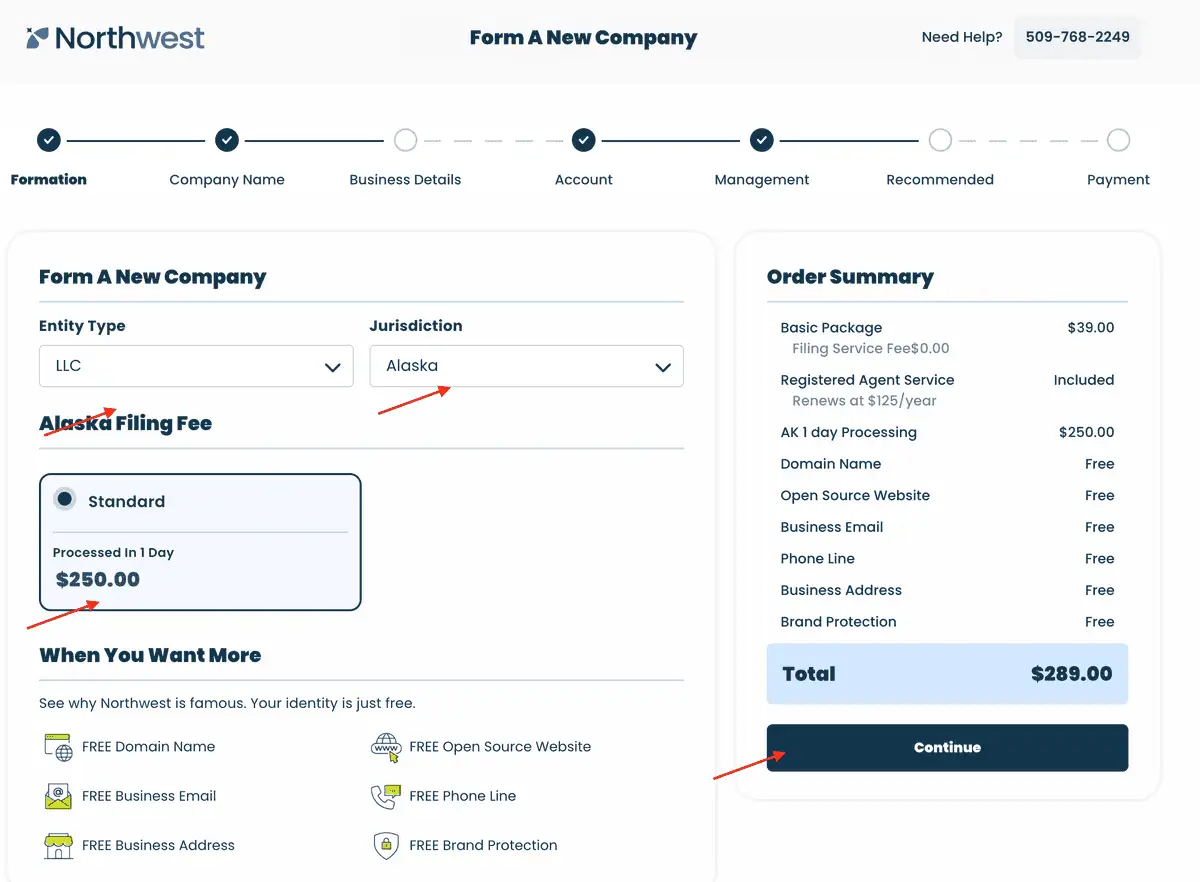Image resolution: width=1200 pixels, height=882 pixels.
Task: Click the FREE Phone Line text
Action: click(463, 796)
